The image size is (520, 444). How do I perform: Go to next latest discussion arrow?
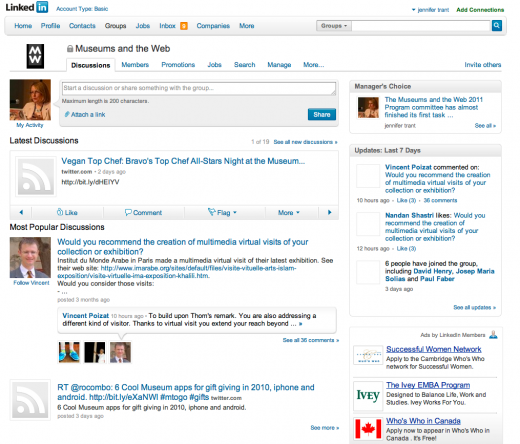pyautogui.click(x=329, y=212)
